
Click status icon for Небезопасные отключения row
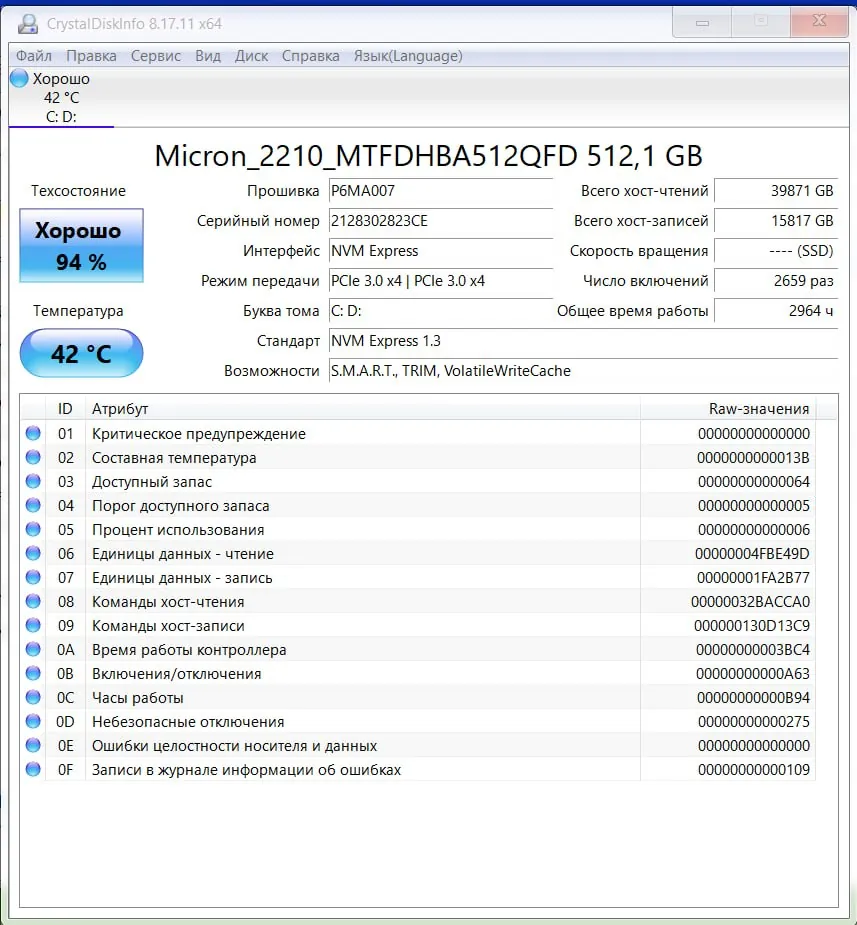click(33, 721)
